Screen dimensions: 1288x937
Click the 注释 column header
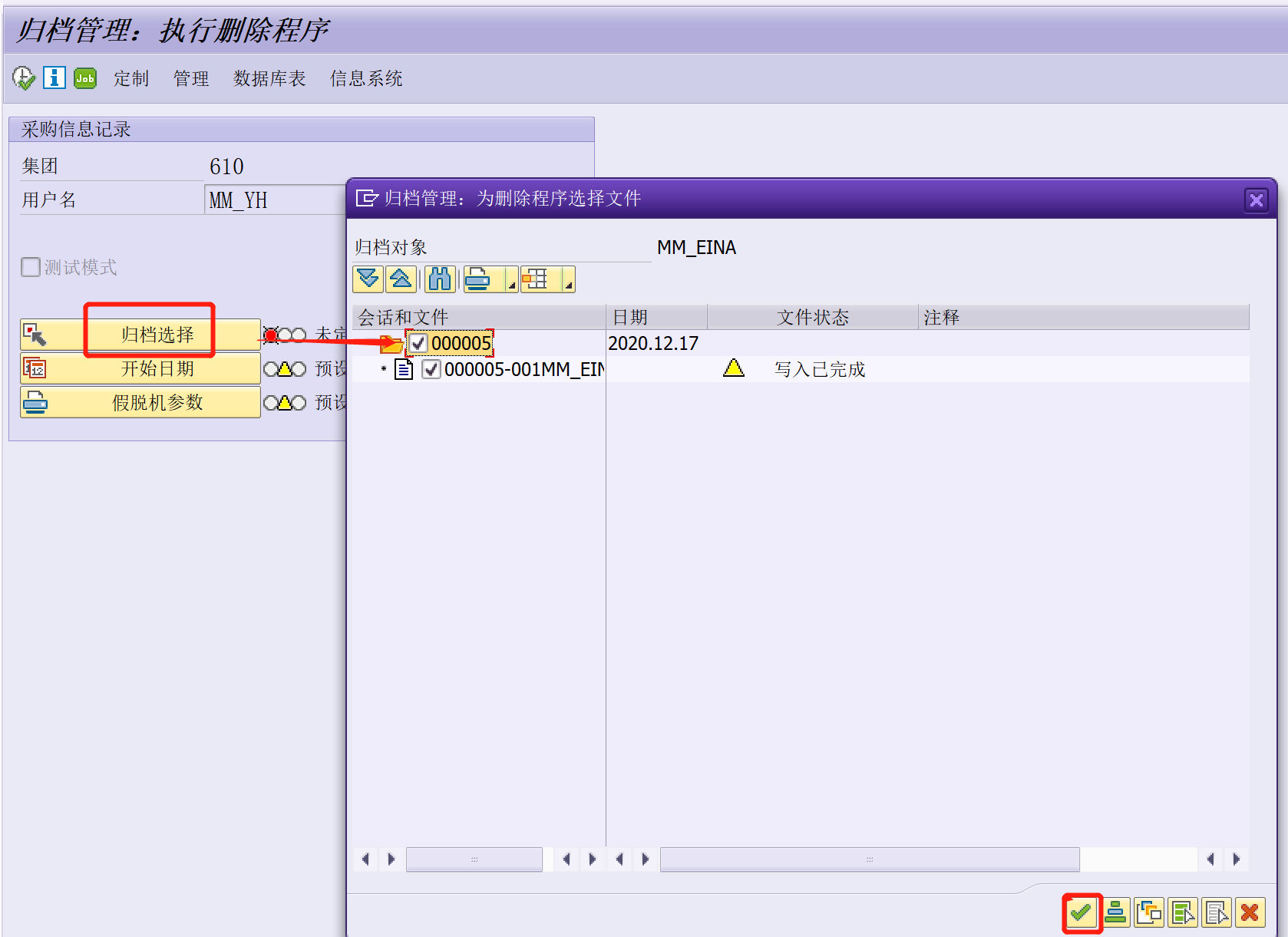[1084, 317]
